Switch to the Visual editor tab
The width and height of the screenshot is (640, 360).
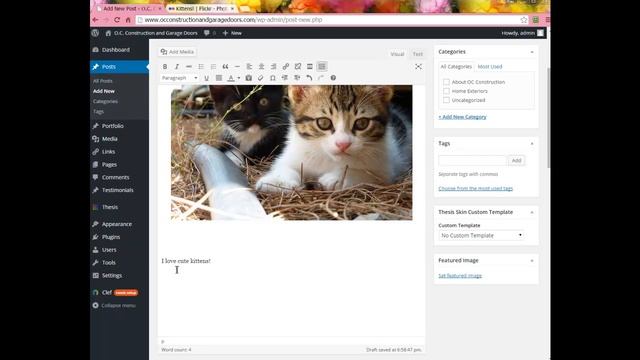pyautogui.click(x=397, y=54)
